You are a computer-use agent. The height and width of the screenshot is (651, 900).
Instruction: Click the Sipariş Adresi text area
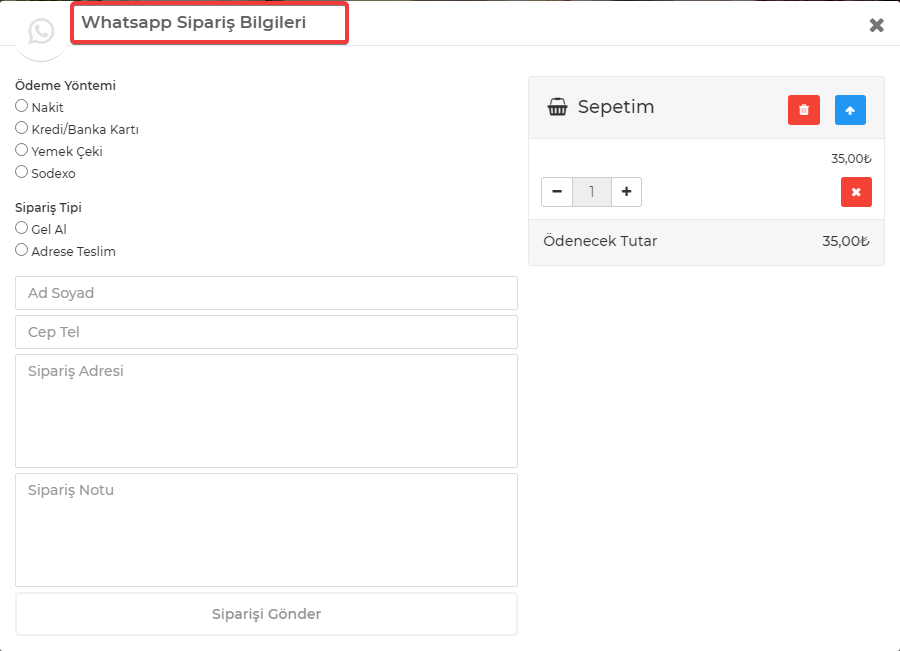tap(266, 411)
